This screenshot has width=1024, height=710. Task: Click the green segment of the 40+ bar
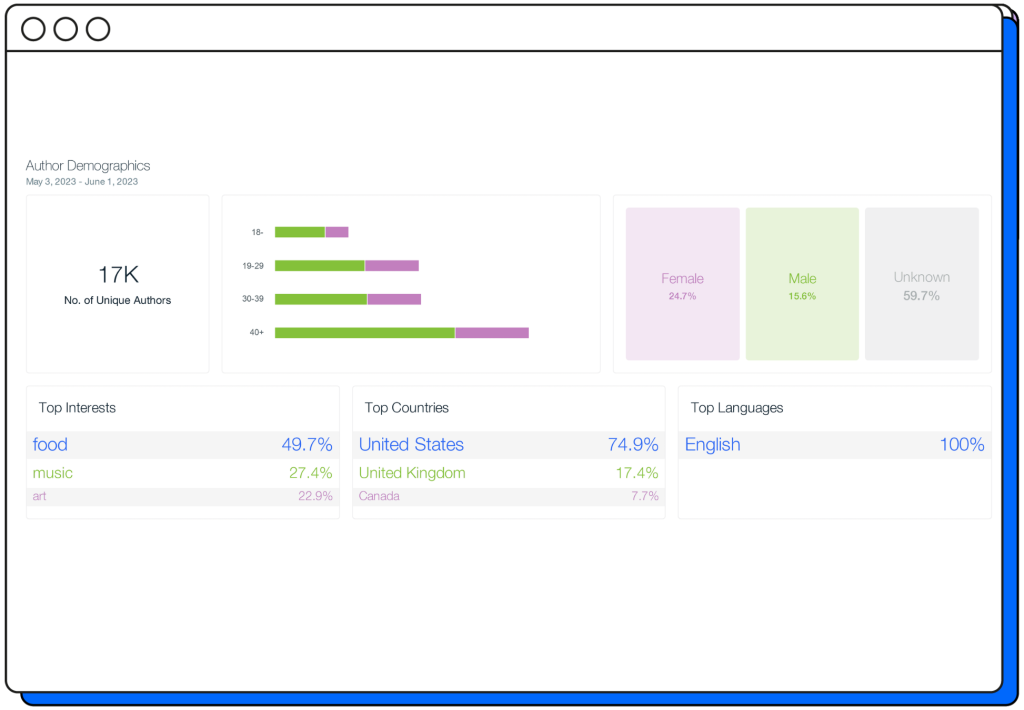click(364, 332)
